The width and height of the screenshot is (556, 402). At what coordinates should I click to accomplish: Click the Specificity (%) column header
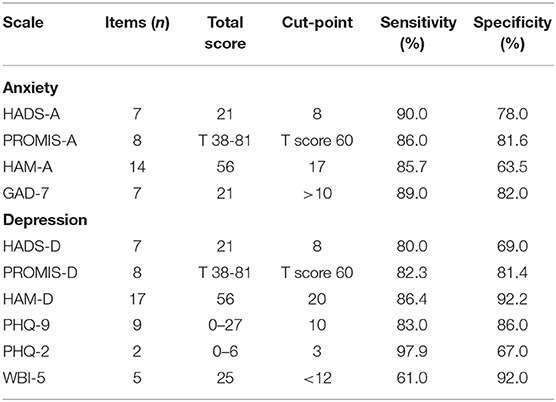point(512,33)
